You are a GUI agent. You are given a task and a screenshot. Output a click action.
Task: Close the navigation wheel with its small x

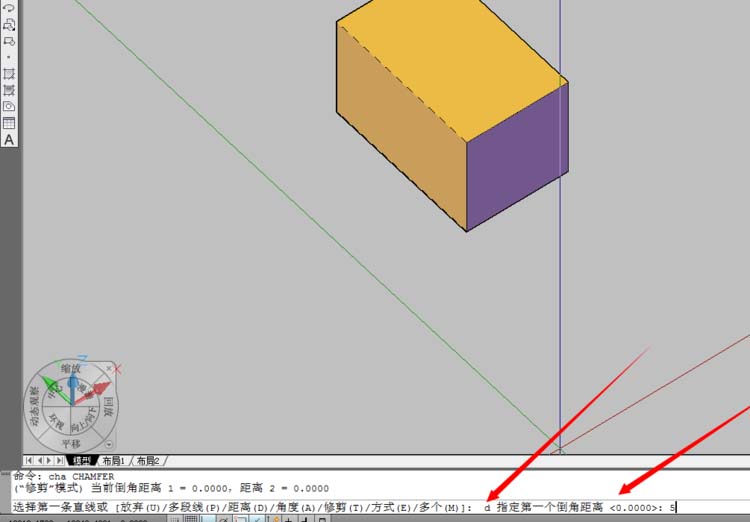(109, 368)
